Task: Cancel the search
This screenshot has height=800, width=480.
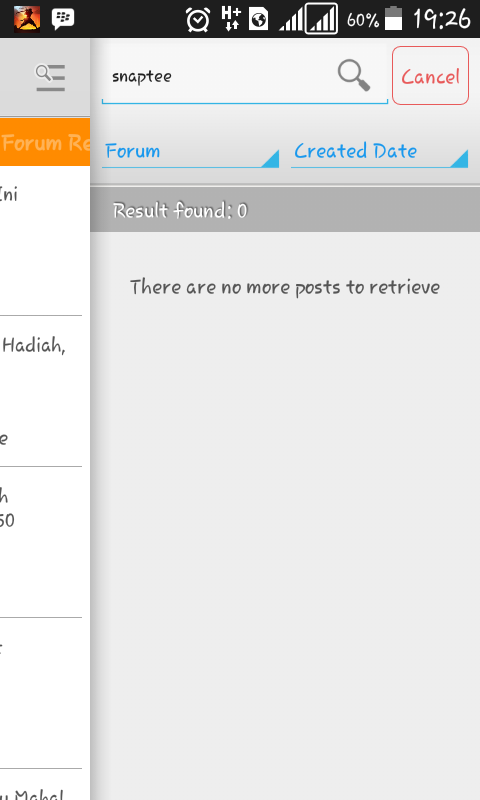Action: click(431, 76)
